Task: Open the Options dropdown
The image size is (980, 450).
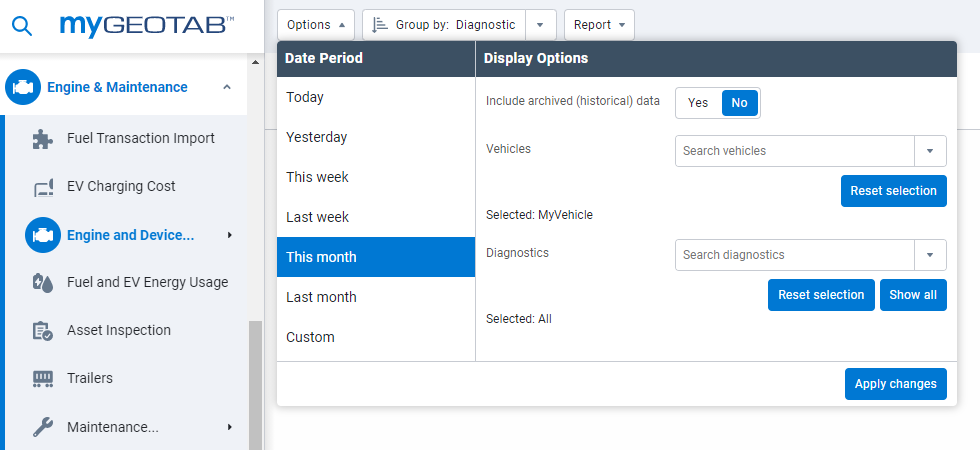Action: (316, 25)
